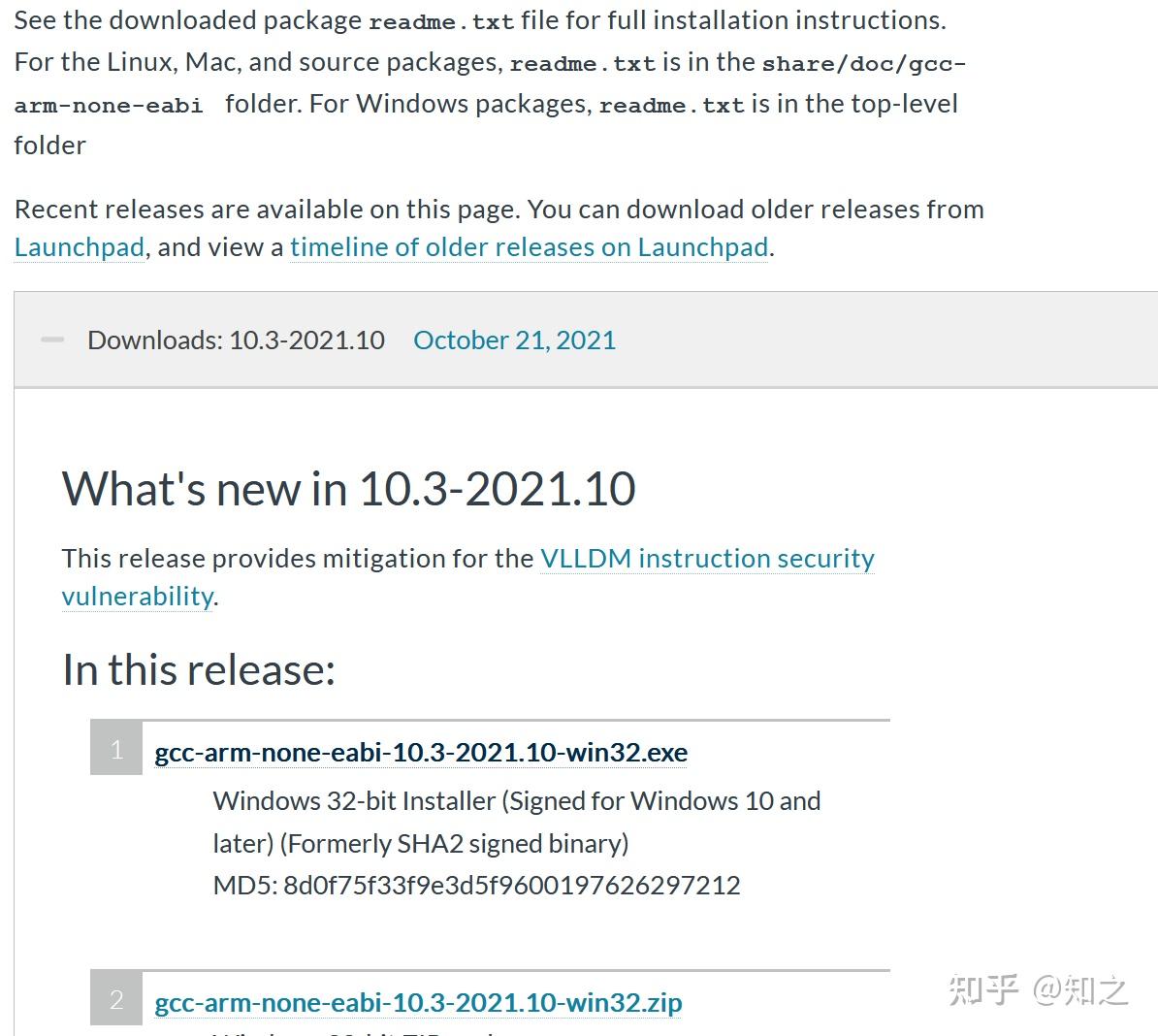Download gcc-arm-none-eabi-10.3-2021.10-win32.exe
The width and height of the screenshot is (1158, 1036).
tap(421, 753)
